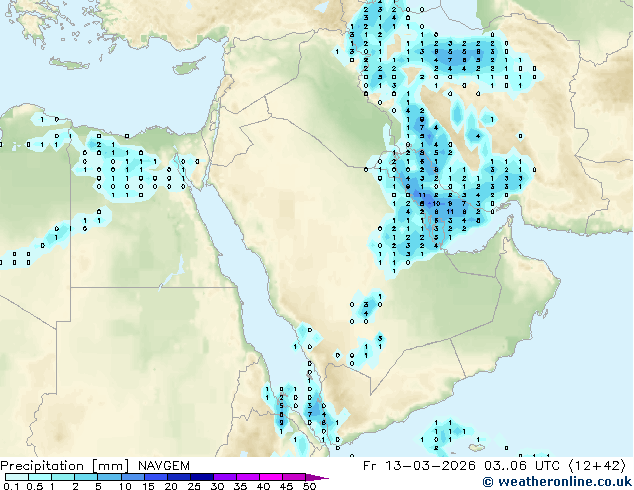The width and height of the screenshot is (634, 490).
Task: Click the legend scale label "45"
Action: (x=286, y=486)
